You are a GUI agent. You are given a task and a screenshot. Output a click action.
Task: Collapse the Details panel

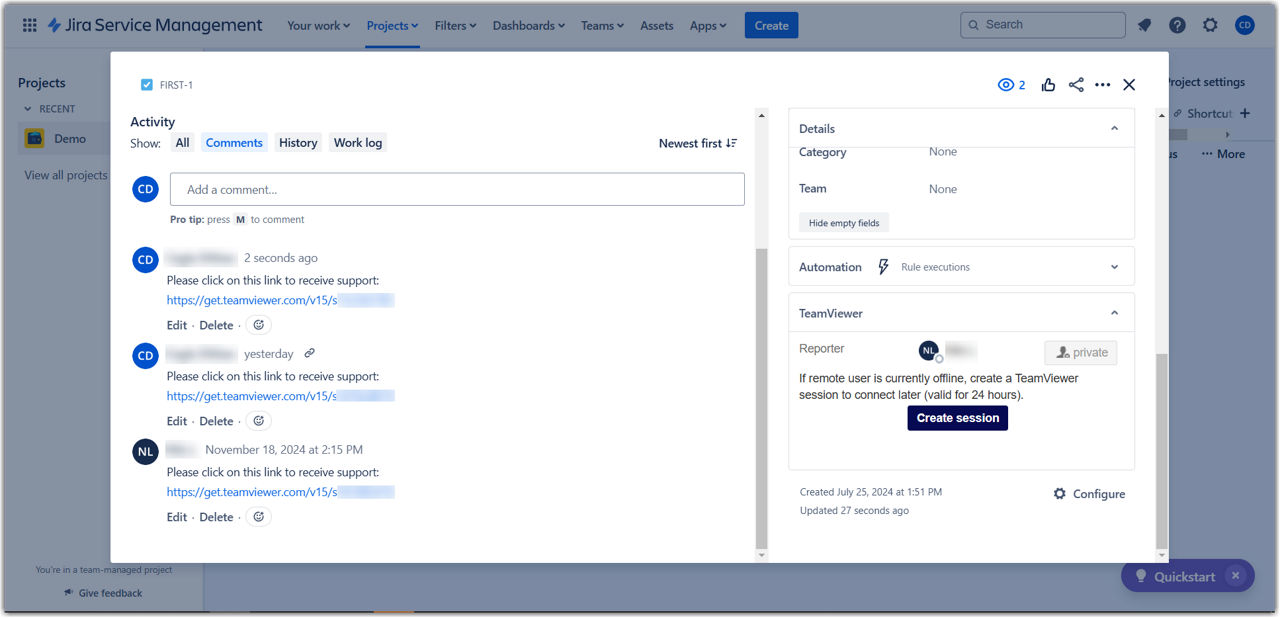coord(1115,129)
